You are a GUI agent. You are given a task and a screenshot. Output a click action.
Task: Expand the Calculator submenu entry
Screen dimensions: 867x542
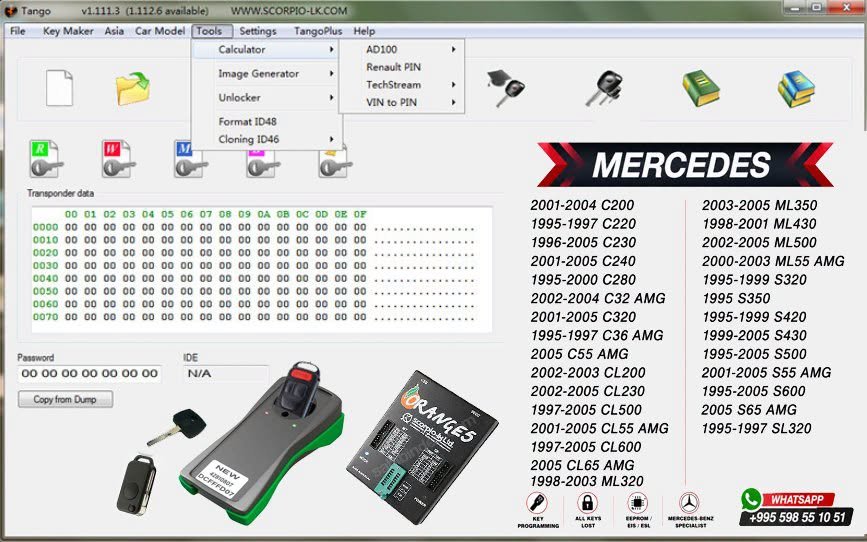(x=267, y=50)
